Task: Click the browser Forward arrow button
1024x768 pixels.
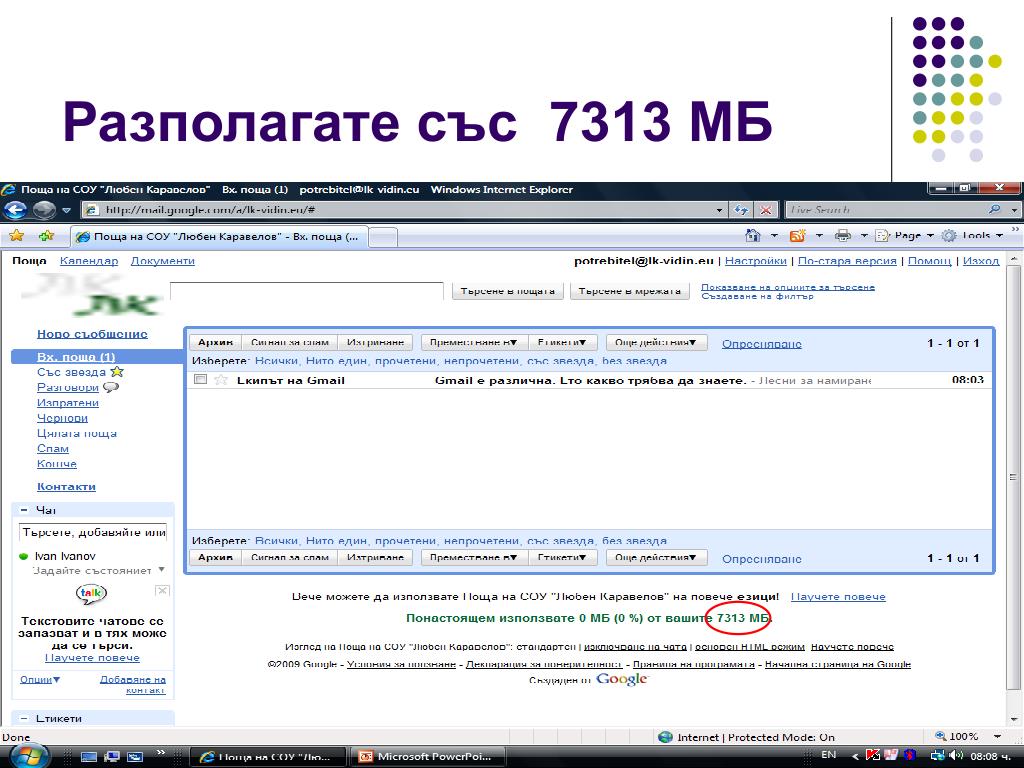Action: tap(44, 210)
